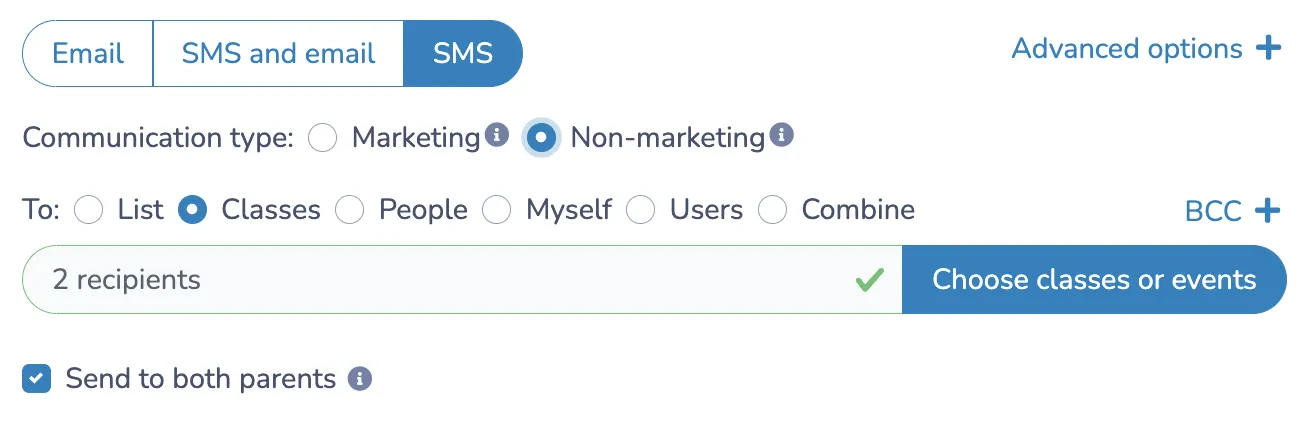Select the Marketing communication type
This screenshot has height=430, width=1308.
coord(322,137)
